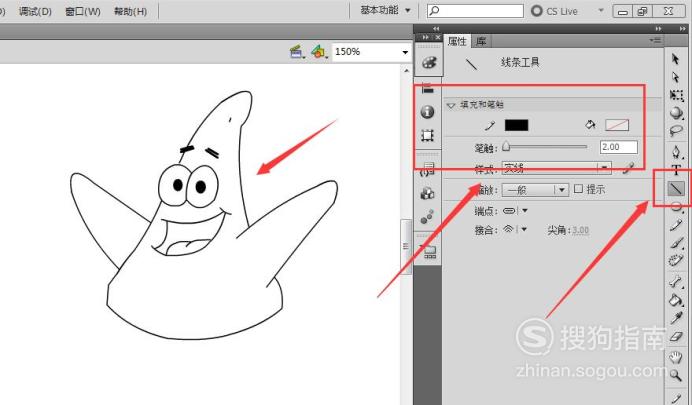The width and height of the screenshot is (692, 405).
Task: Select the Lasso tool
Action: click(676, 131)
